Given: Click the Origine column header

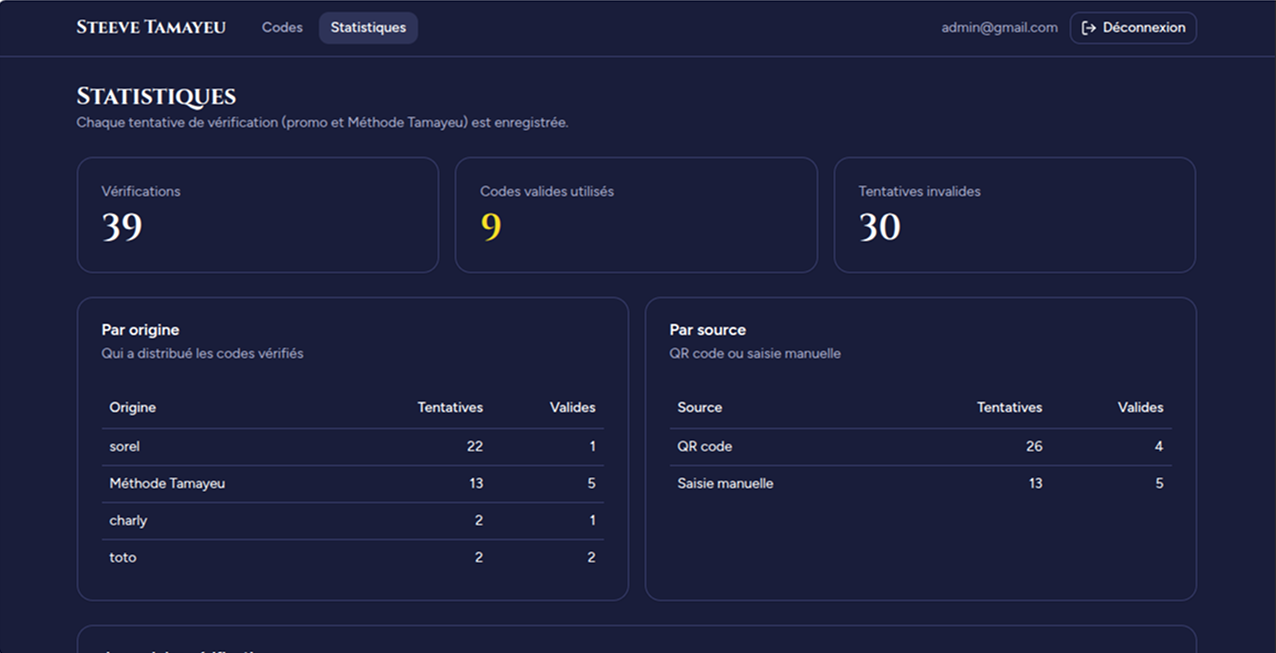Looking at the screenshot, I should point(133,407).
